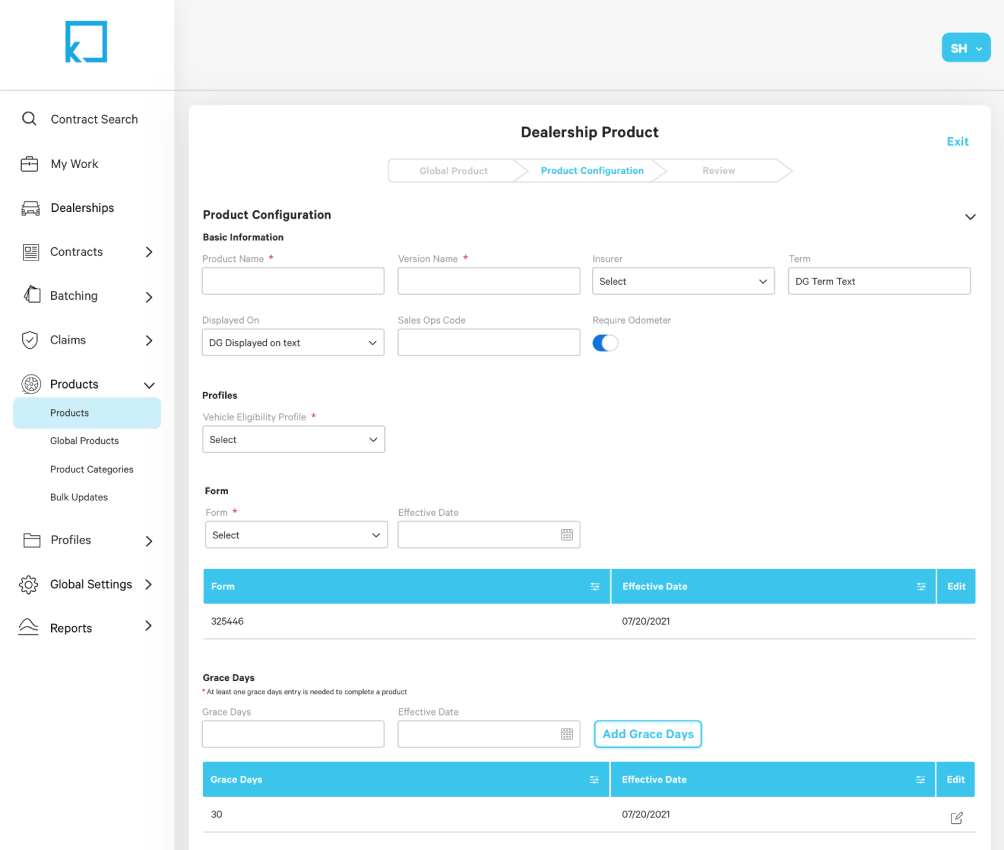Click filter icon in Grace Days table Effective Date header
The width and height of the screenshot is (1004, 850).
[920, 780]
